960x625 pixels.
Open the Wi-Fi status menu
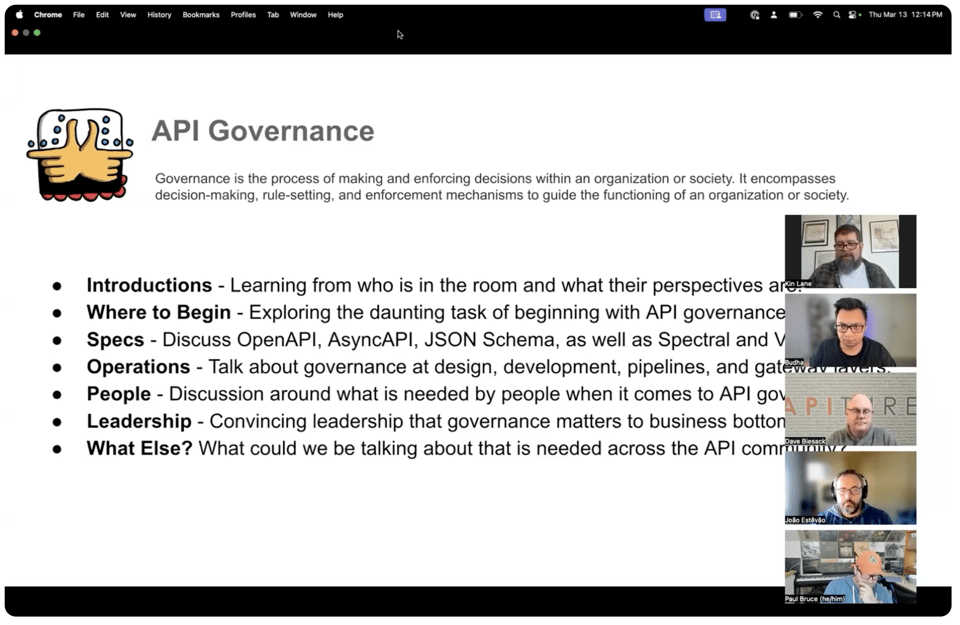pos(817,15)
